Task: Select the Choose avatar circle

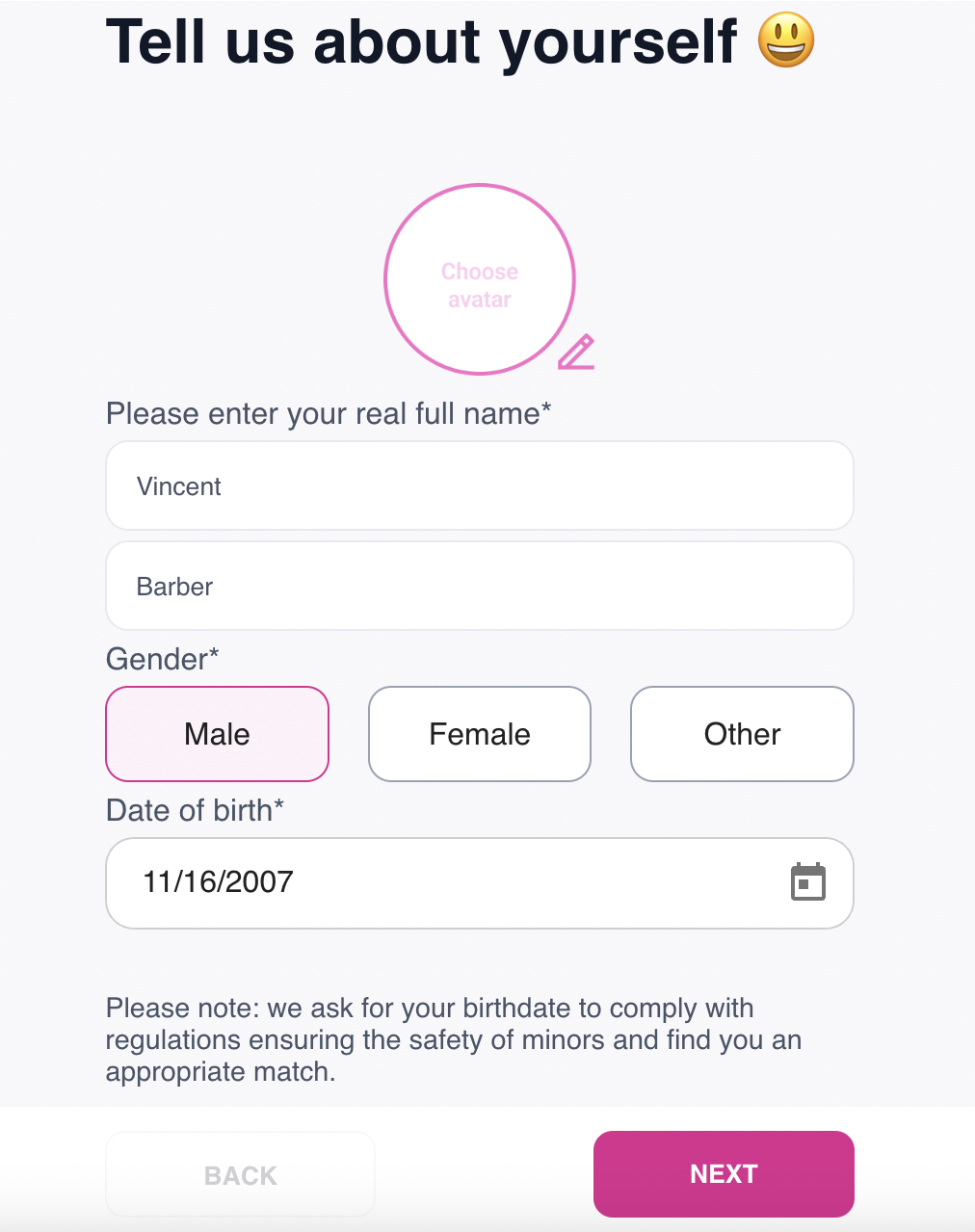Action: [480, 279]
